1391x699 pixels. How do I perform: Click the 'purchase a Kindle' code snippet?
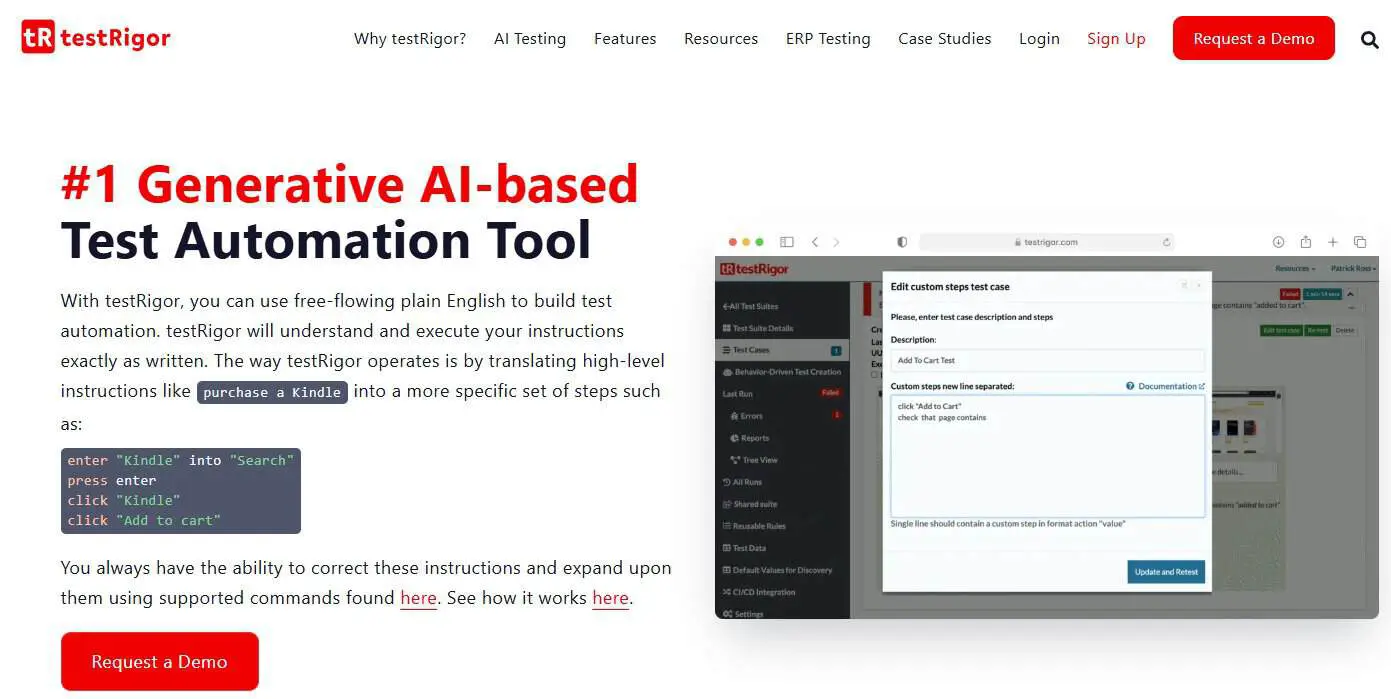(272, 392)
